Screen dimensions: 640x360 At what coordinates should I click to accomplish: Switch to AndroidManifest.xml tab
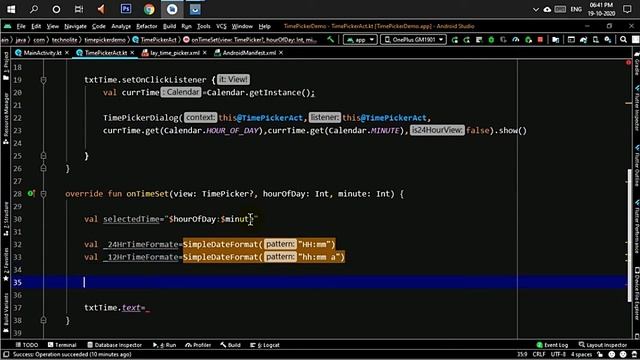(x=249, y=53)
